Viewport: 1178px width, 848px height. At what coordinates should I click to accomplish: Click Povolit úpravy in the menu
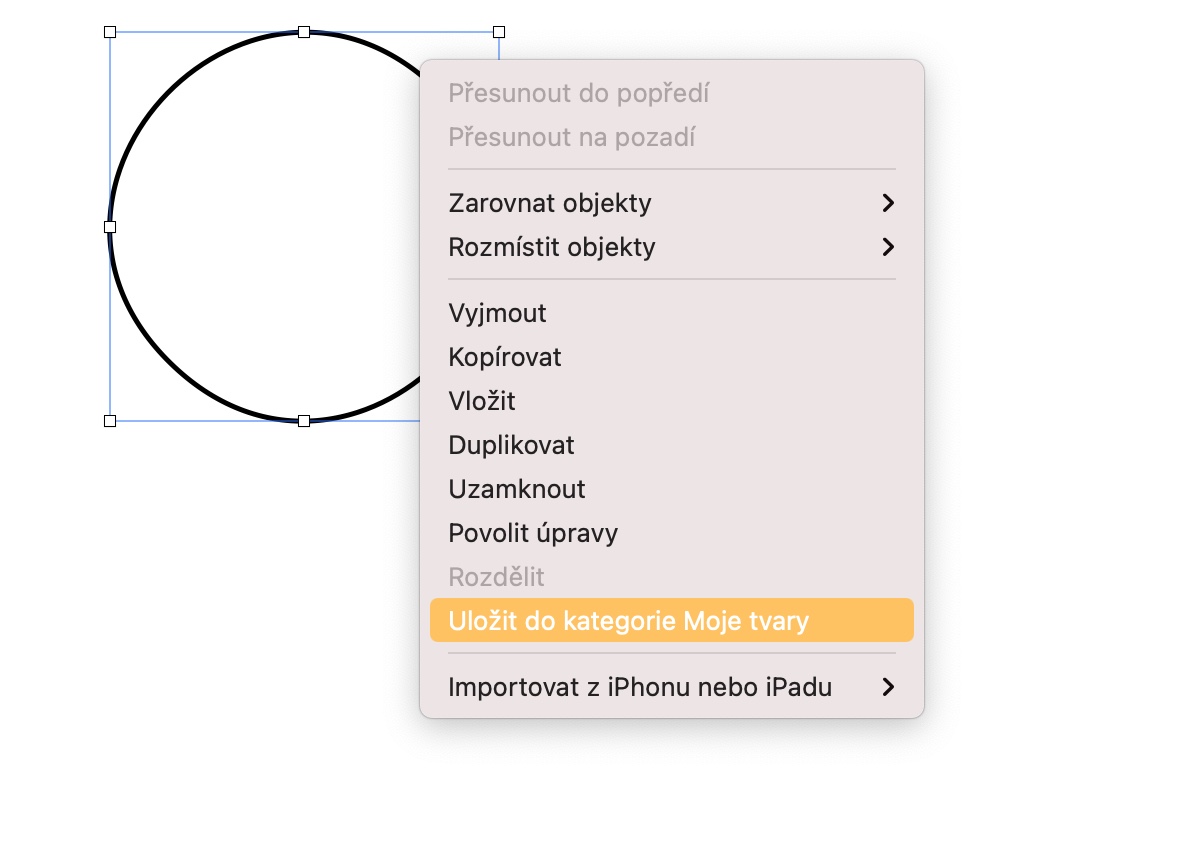[533, 533]
